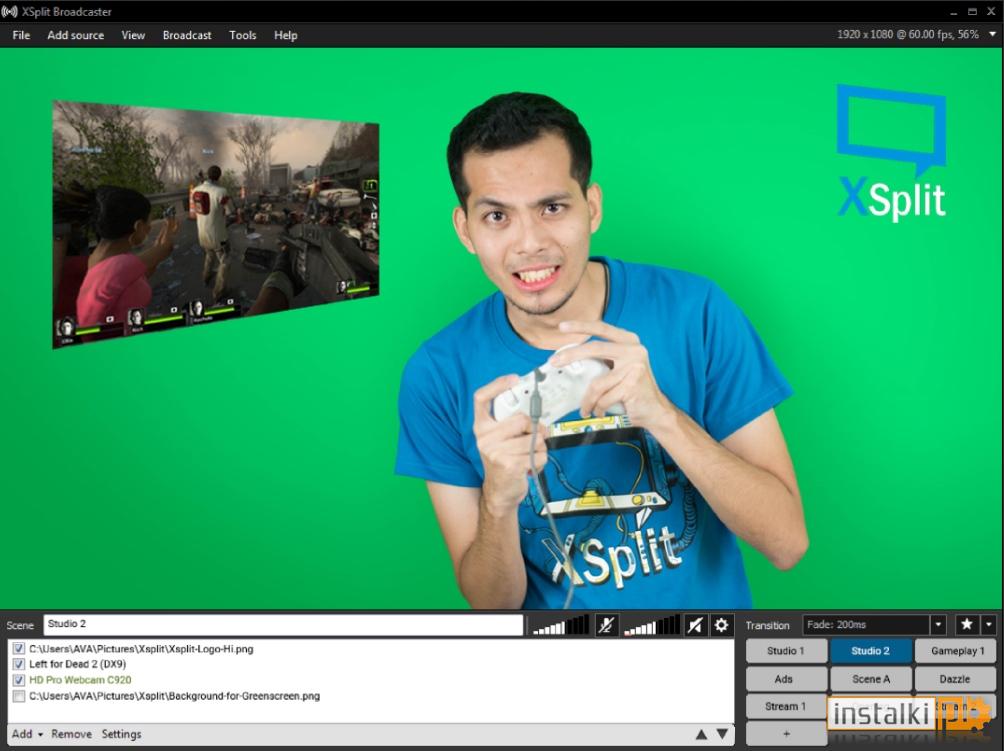Image resolution: width=1004 pixels, height=751 pixels.
Task: Mute the system speaker audio icon
Action: tap(695, 625)
